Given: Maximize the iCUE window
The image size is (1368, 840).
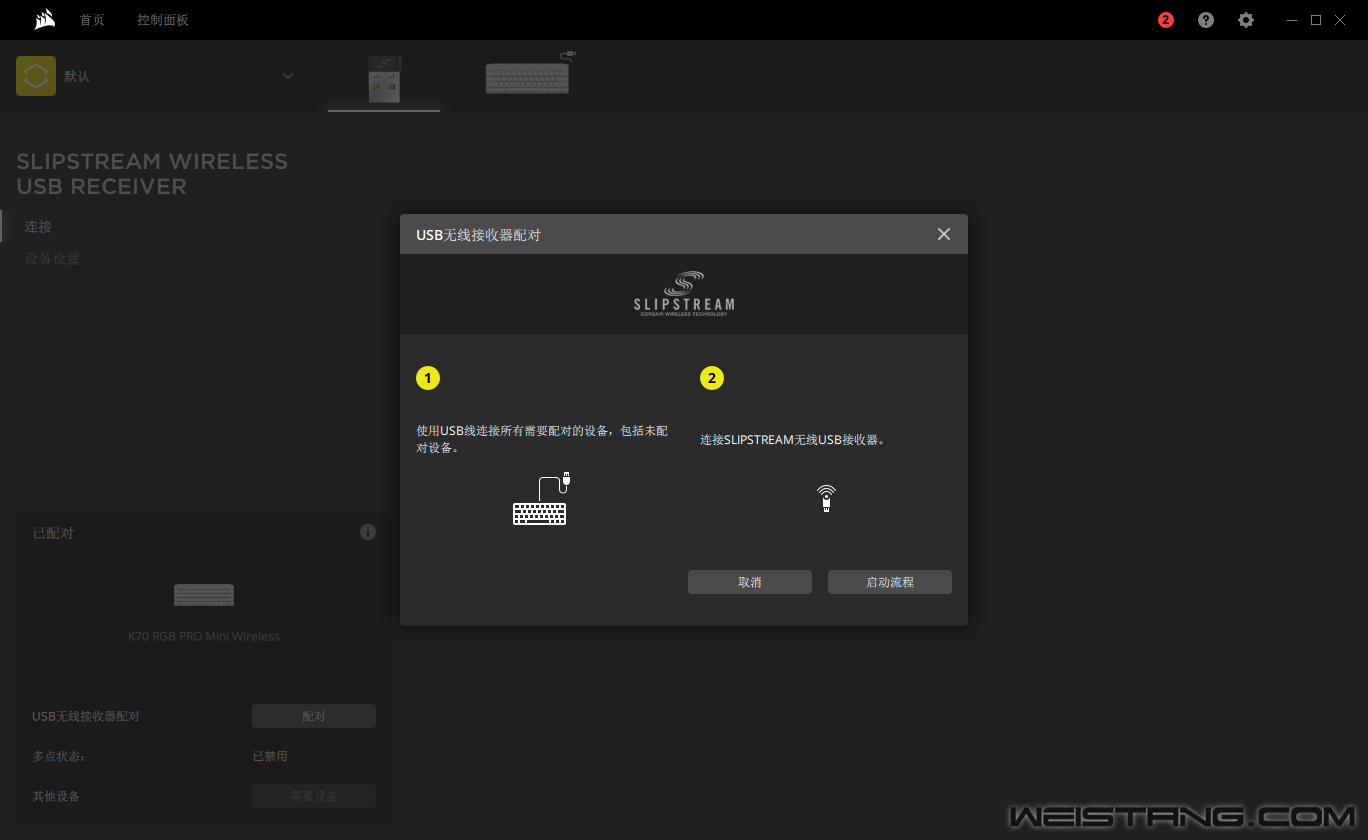Looking at the screenshot, I should click(1316, 20).
